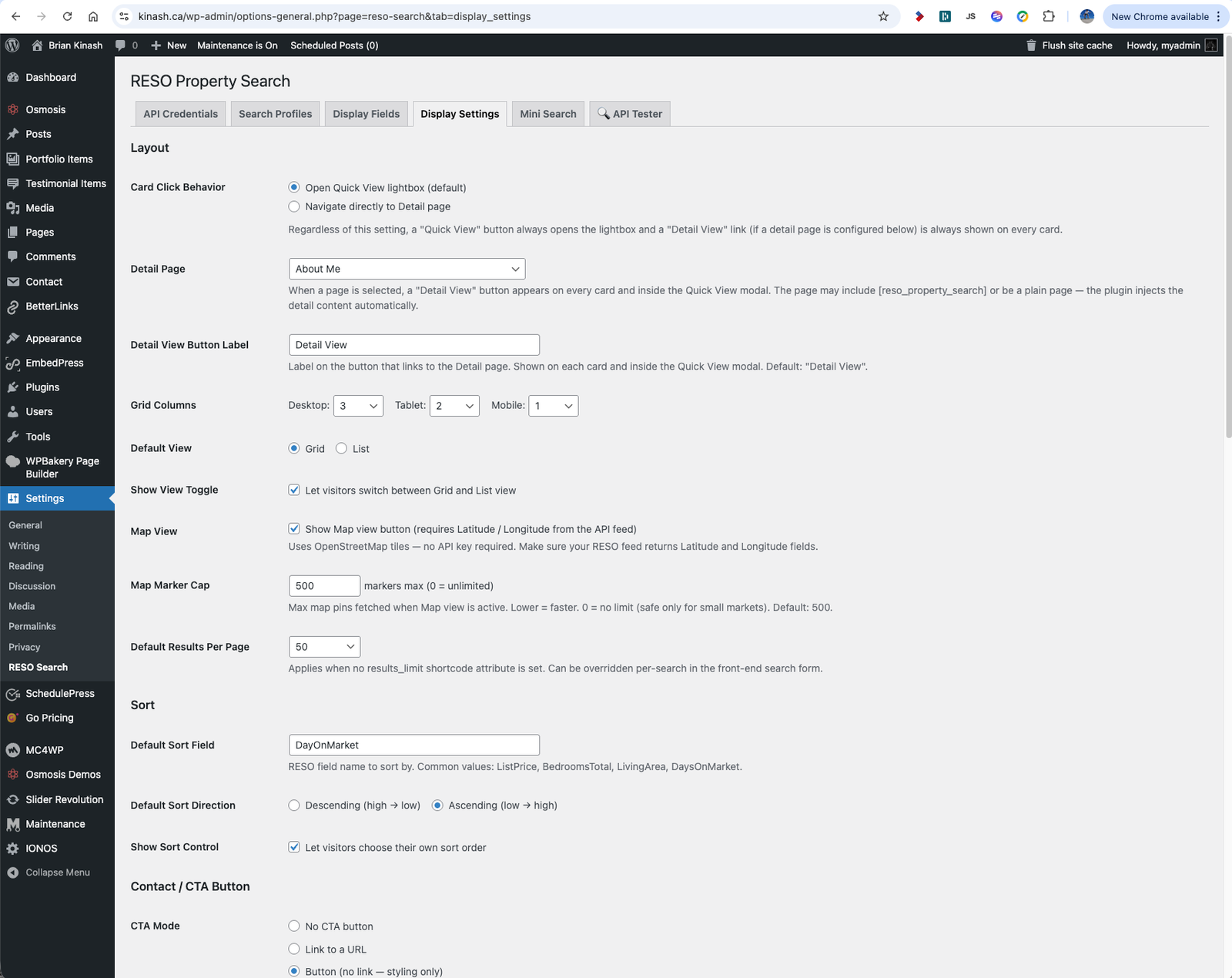Uncheck the Show Map view button checkbox
1232x978 pixels.
pyautogui.click(x=294, y=529)
